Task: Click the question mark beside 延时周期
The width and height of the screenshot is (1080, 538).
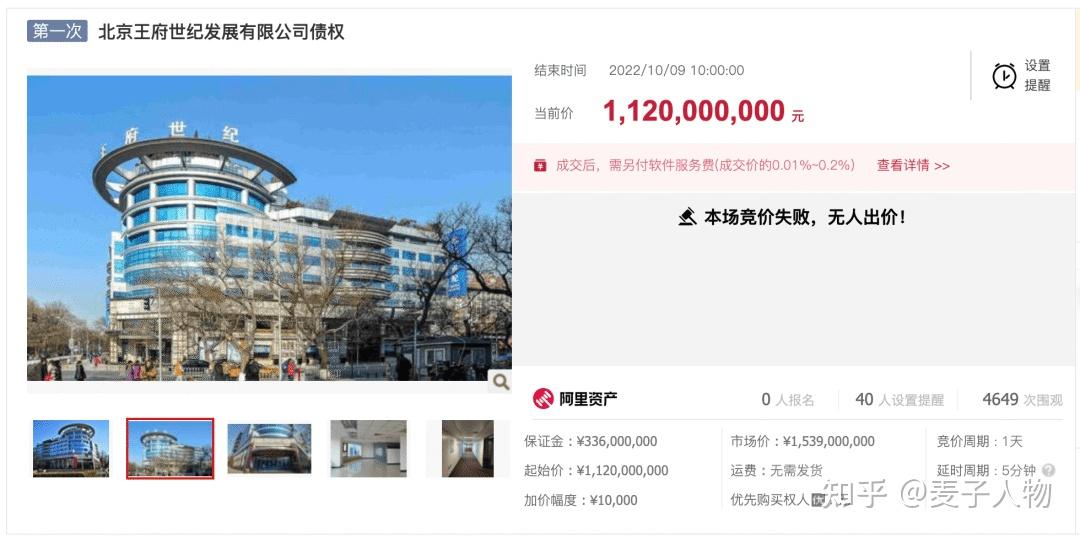Action: click(1048, 470)
